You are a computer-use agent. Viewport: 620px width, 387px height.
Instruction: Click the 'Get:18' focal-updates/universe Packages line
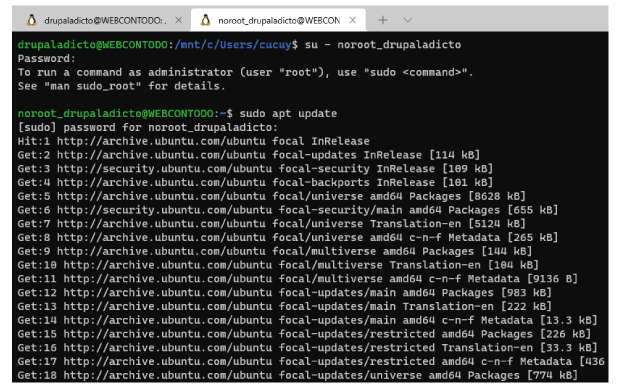[298, 376]
